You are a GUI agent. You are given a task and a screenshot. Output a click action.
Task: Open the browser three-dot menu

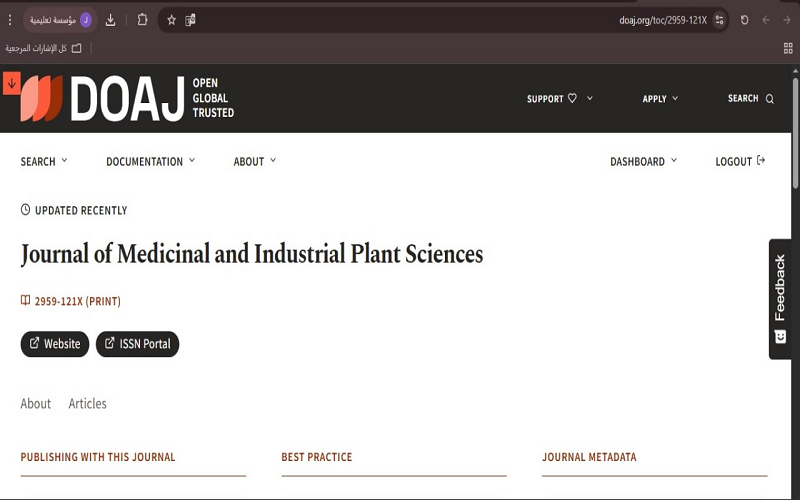point(10,20)
